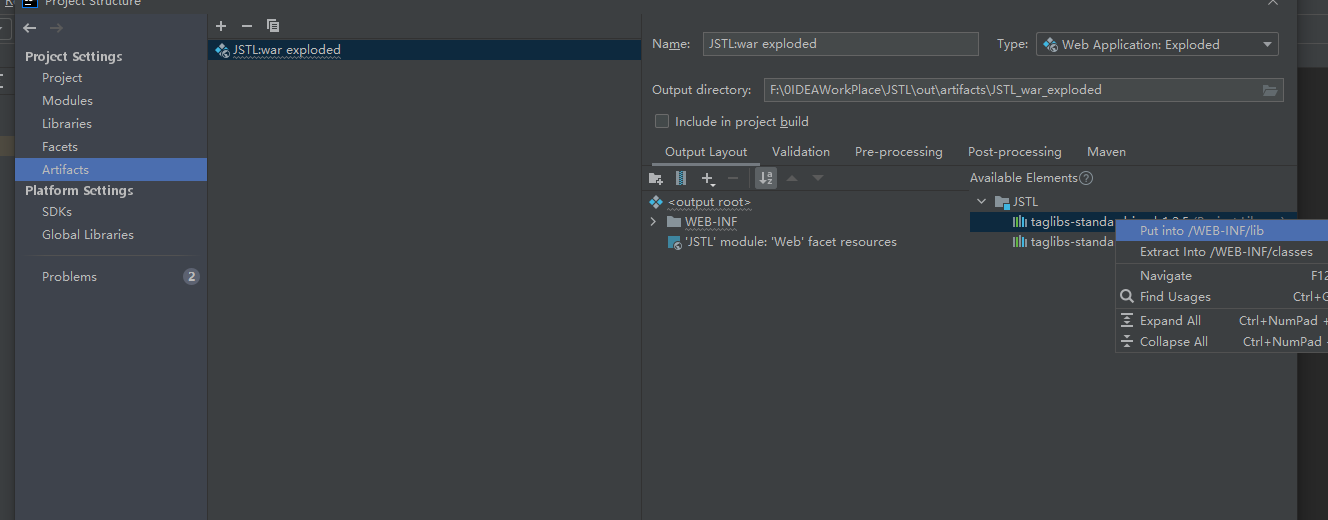The height and width of the screenshot is (520, 1328).
Task: Click the Expand All icon in context menu
Action: (1127, 321)
